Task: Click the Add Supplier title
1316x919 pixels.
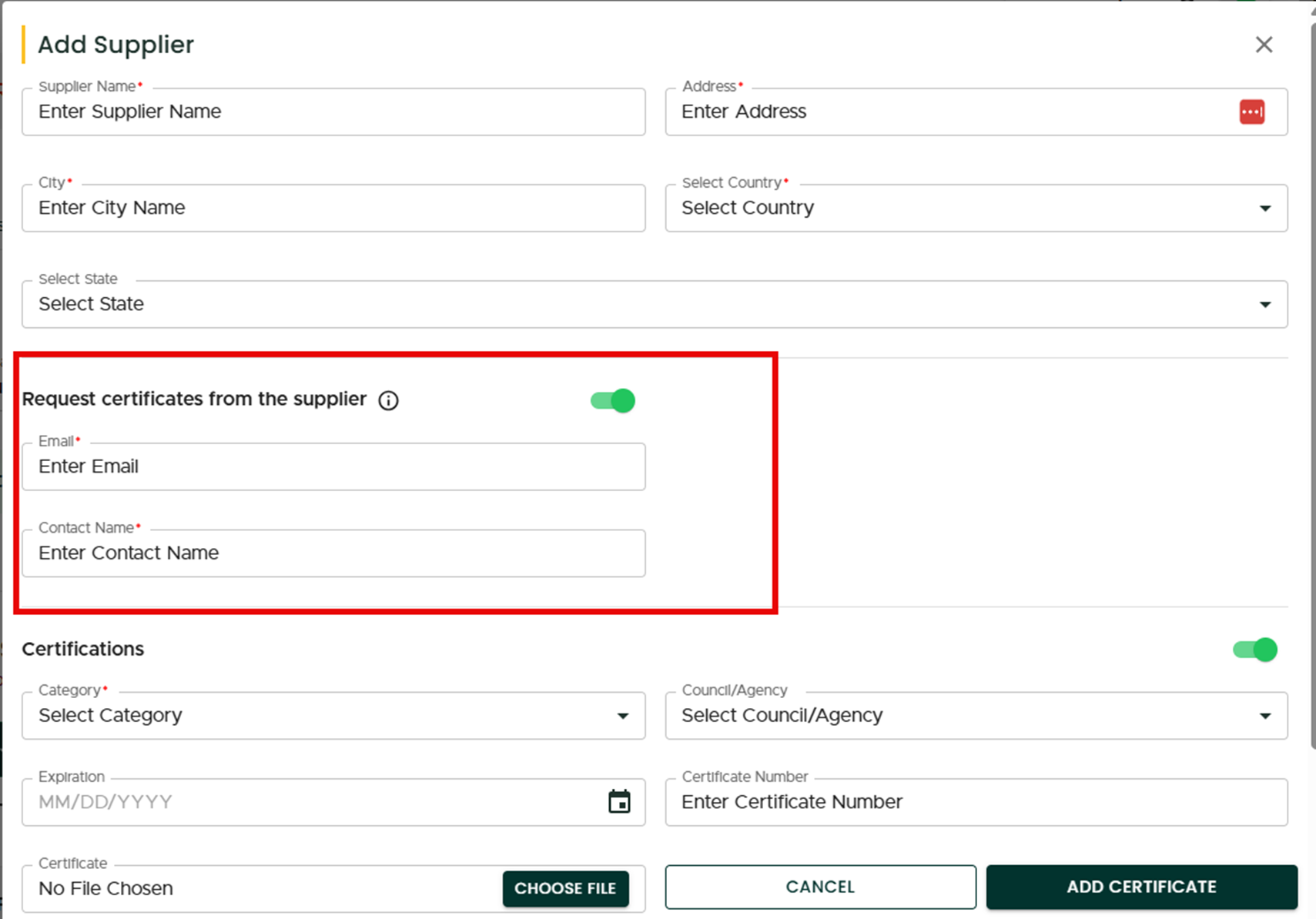Action: 116,45
